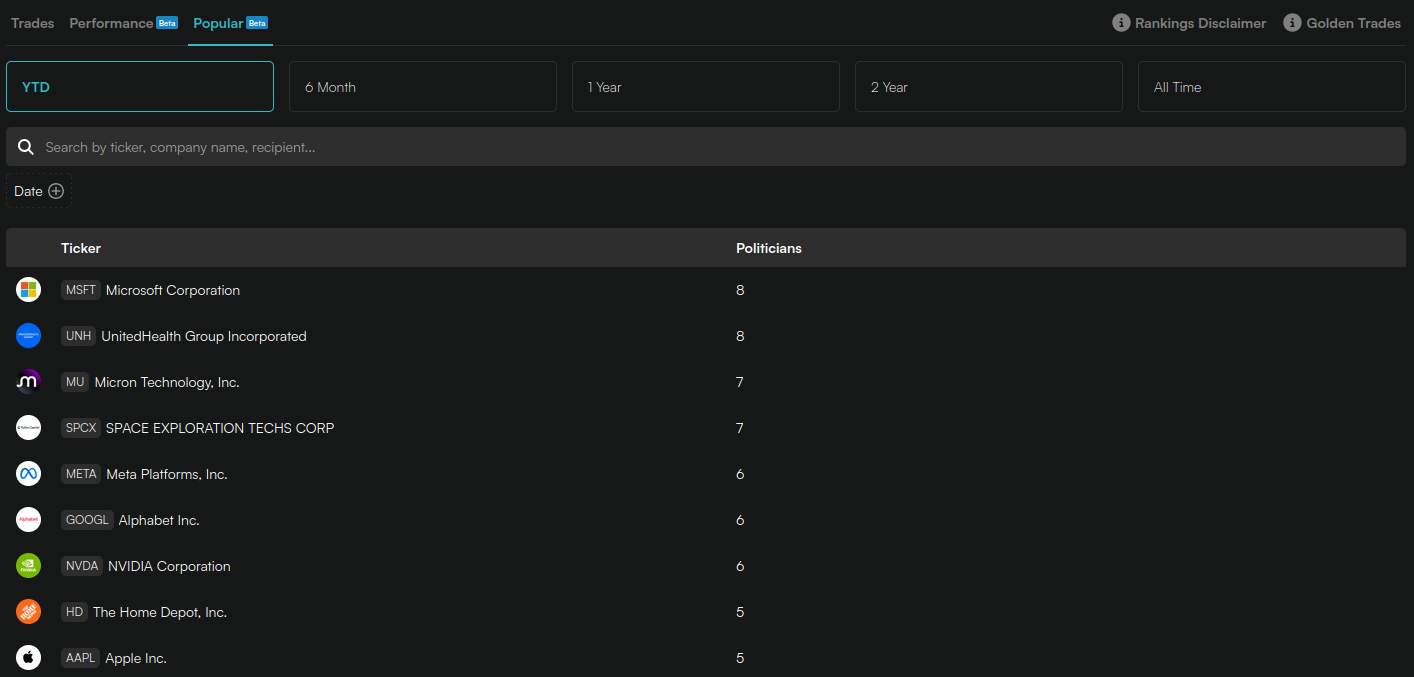The width and height of the screenshot is (1414, 677).
Task: Click the Home Depot logo icon
Action: coord(29,612)
